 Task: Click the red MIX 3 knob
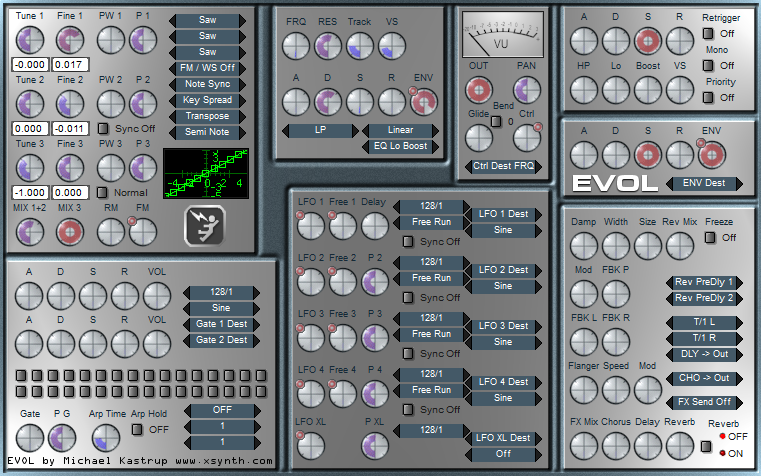pos(70,231)
